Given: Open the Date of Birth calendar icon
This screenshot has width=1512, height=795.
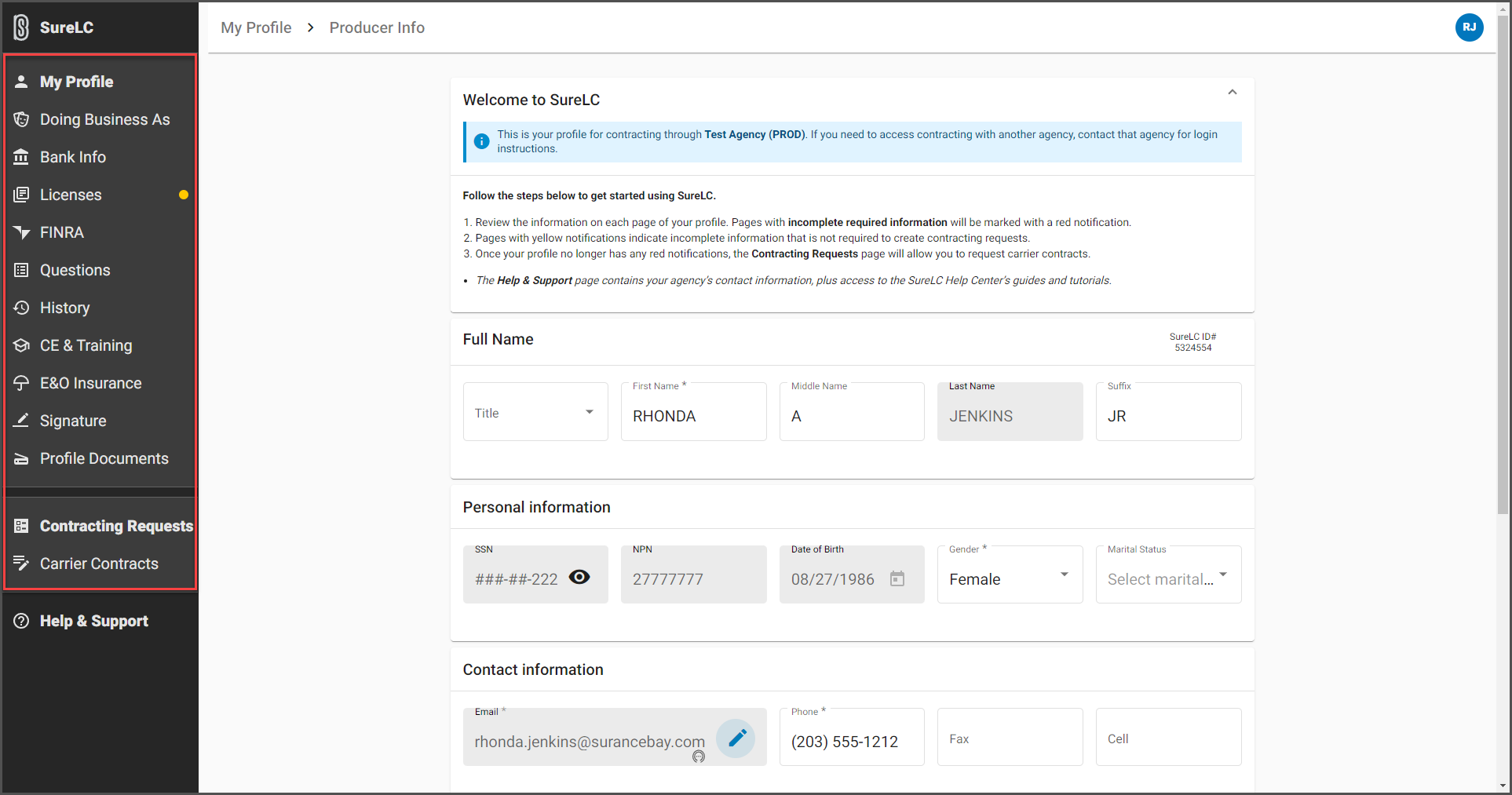Looking at the screenshot, I should pyautogui.click(x=897, y=578).
